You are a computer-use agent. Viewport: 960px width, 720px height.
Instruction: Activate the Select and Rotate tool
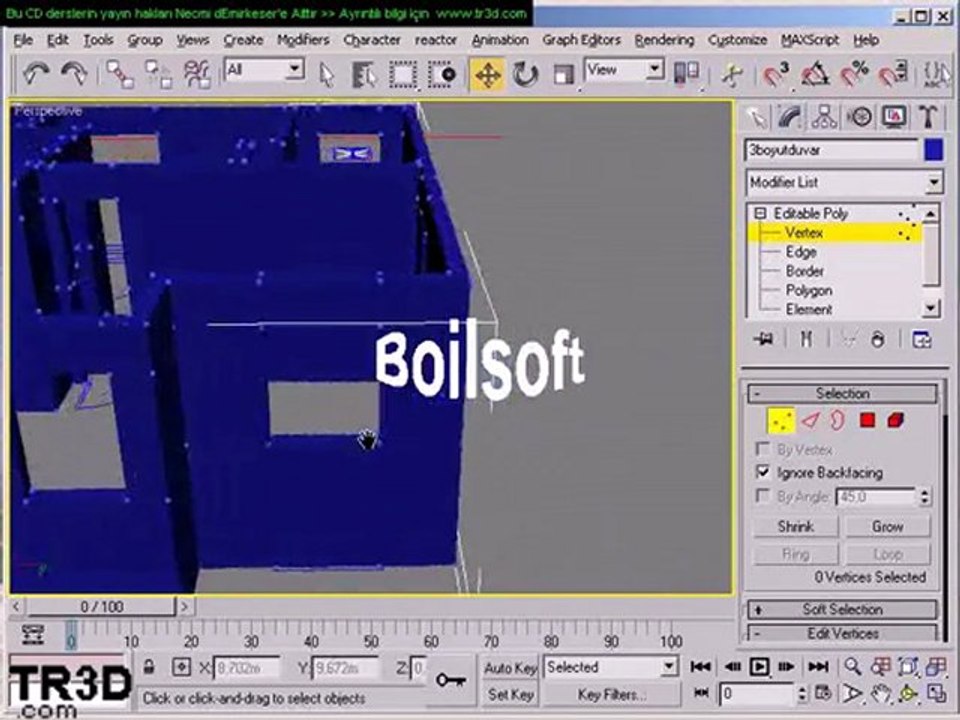(525, 75)
